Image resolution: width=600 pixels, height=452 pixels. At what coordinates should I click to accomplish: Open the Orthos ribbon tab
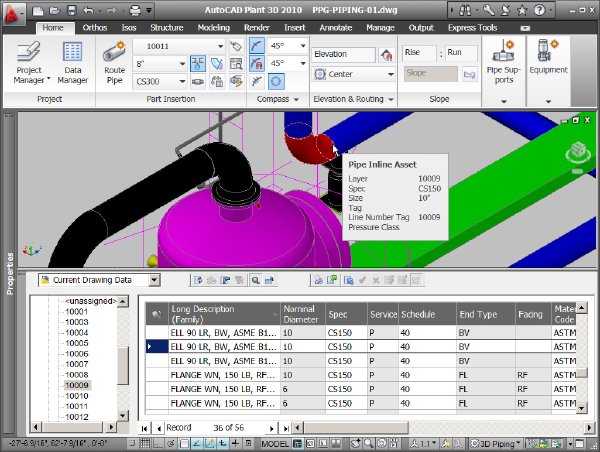tap(95, 28)
